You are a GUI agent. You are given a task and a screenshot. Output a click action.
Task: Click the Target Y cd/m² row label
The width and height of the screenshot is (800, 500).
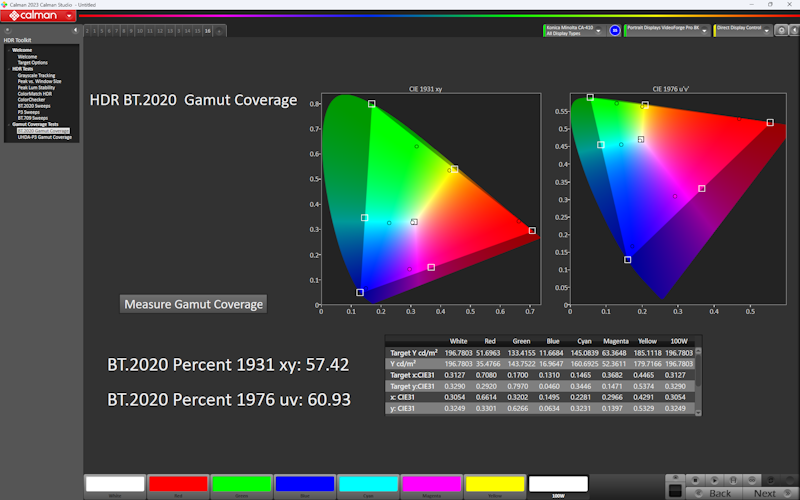[414, 353]
